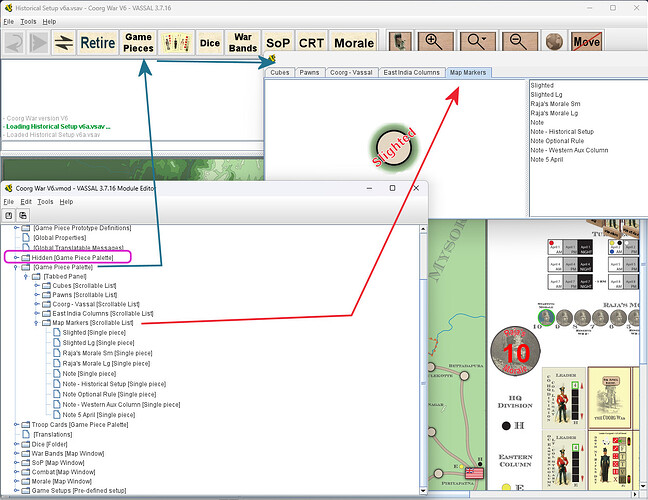This screenshot has width=648, height=500.
Task: Open Help menu in Module Editor
Action: tap(66, 202)
